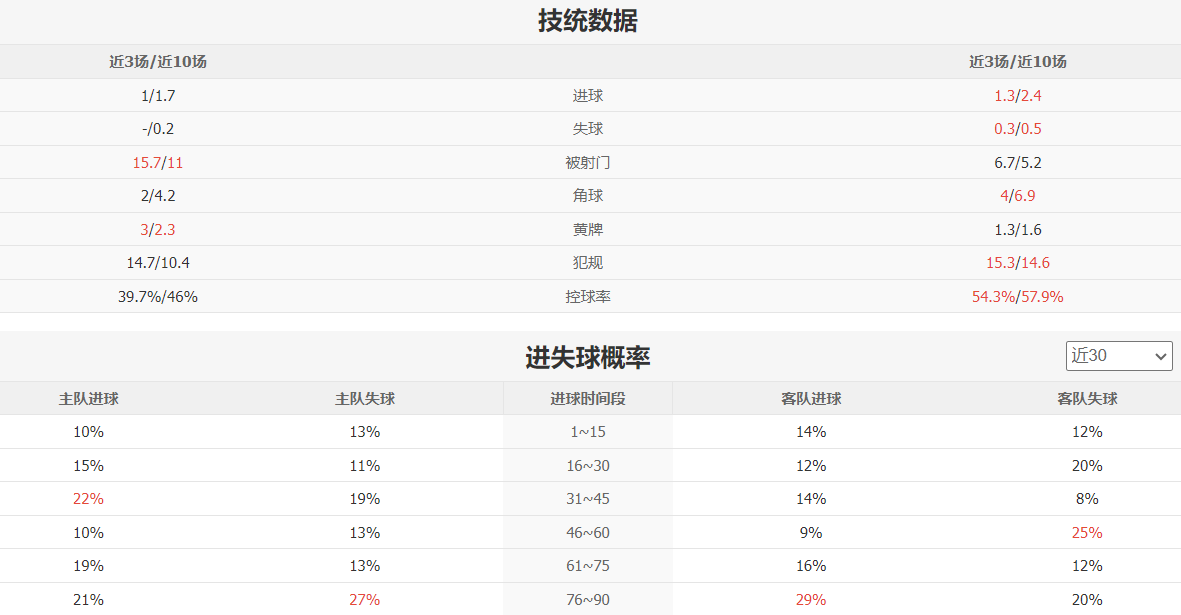This screenshot has width=1181, height=615.
Task: Select the 进球时间段 column header
Action: [x=588, y=399]
